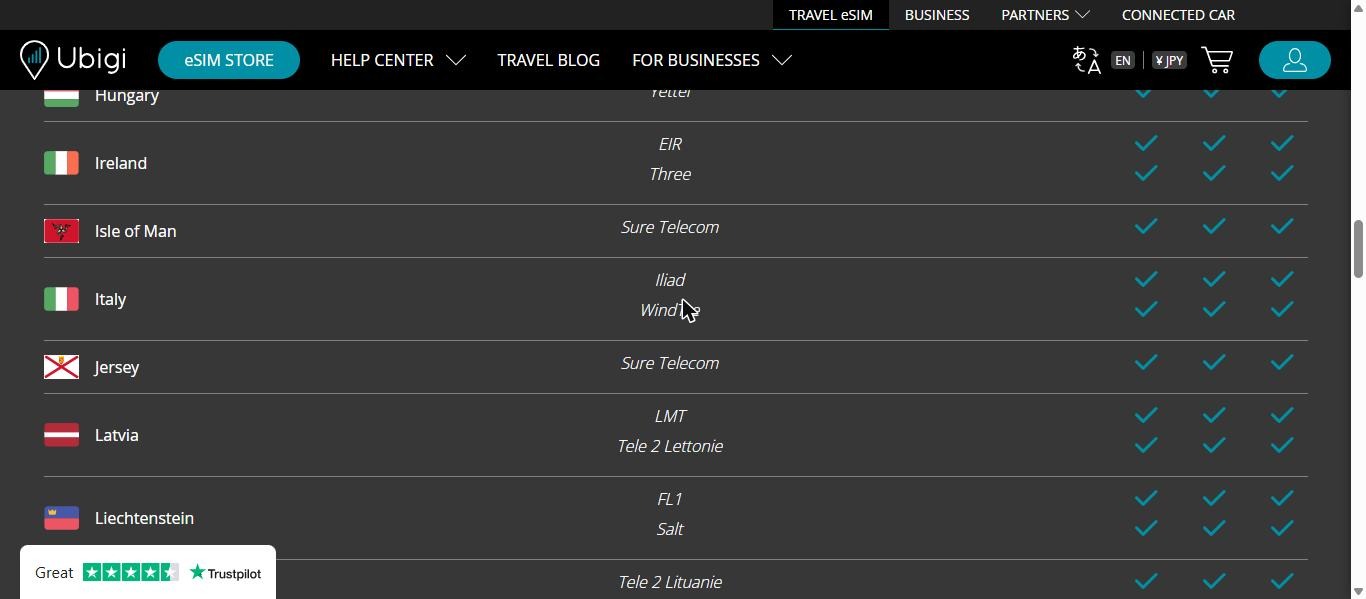Switch to the BUSINESS tab
This screenshot has width=1366, height=599.
point(937,15)
